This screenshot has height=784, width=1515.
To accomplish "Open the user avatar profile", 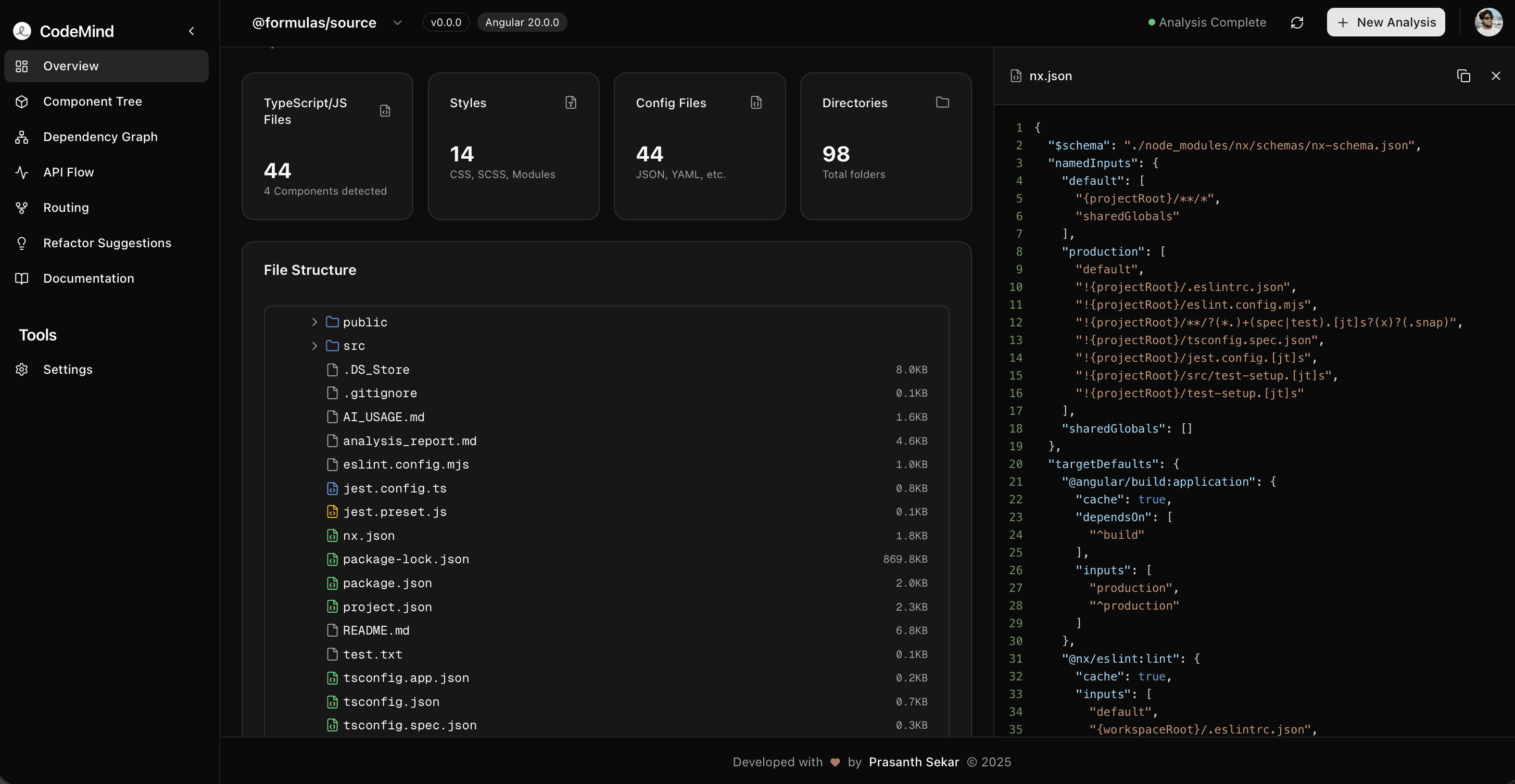I will 1488,22.
